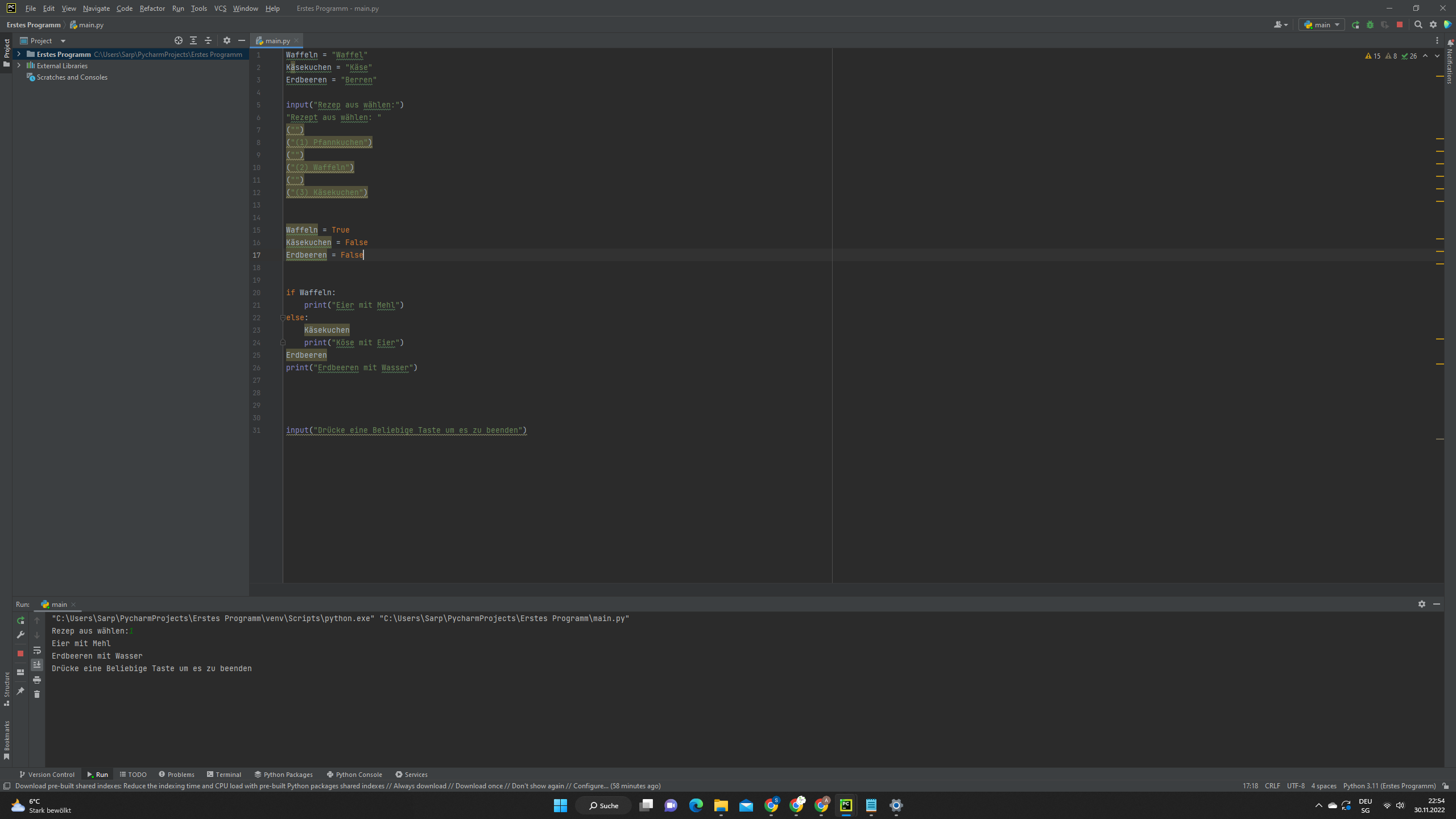The width and height of the screenshot is (1456, 819).
Task: Open the Project view selector dropdown
Action: [x=63, y=40]
